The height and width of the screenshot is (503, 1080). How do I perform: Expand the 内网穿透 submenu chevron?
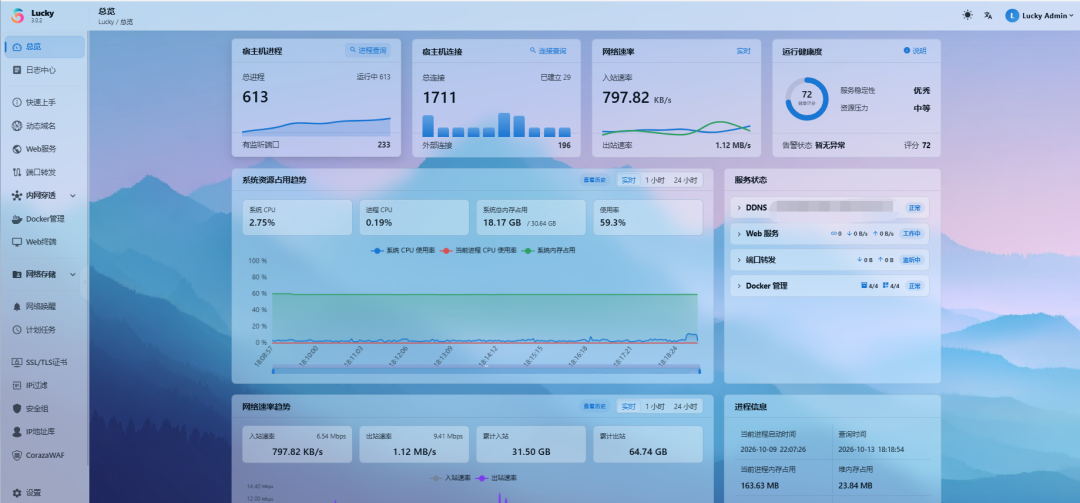point(72,196)
